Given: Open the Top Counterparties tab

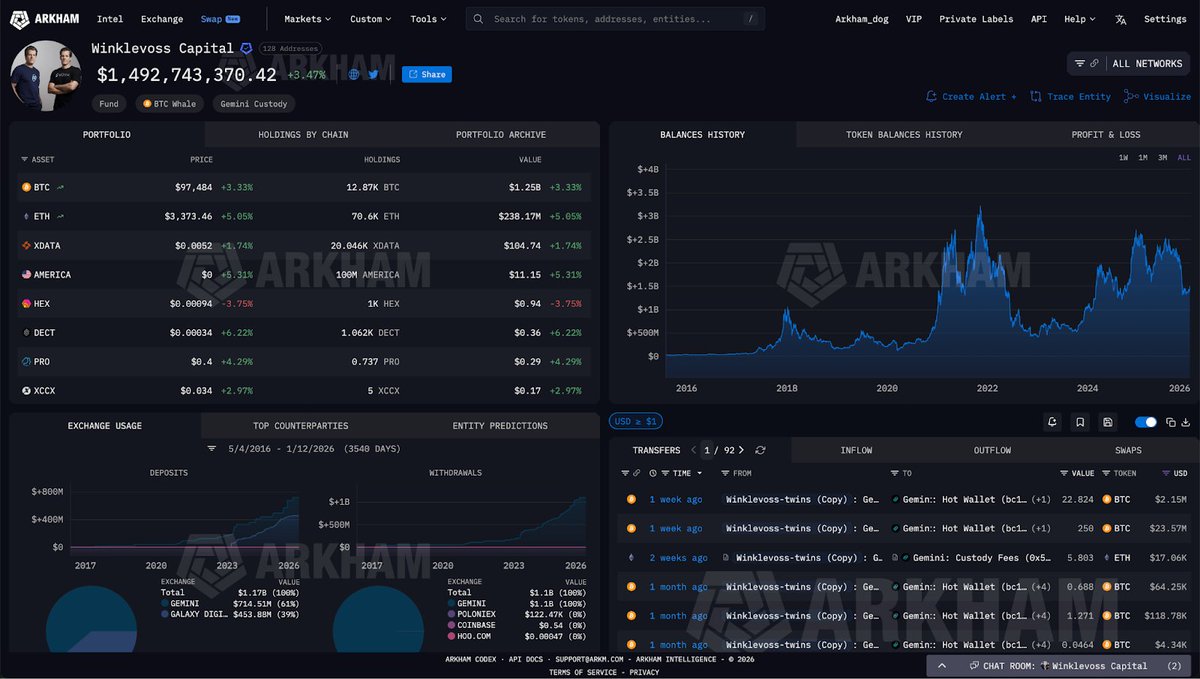Looking at the screenshot, I should (301, 426).
